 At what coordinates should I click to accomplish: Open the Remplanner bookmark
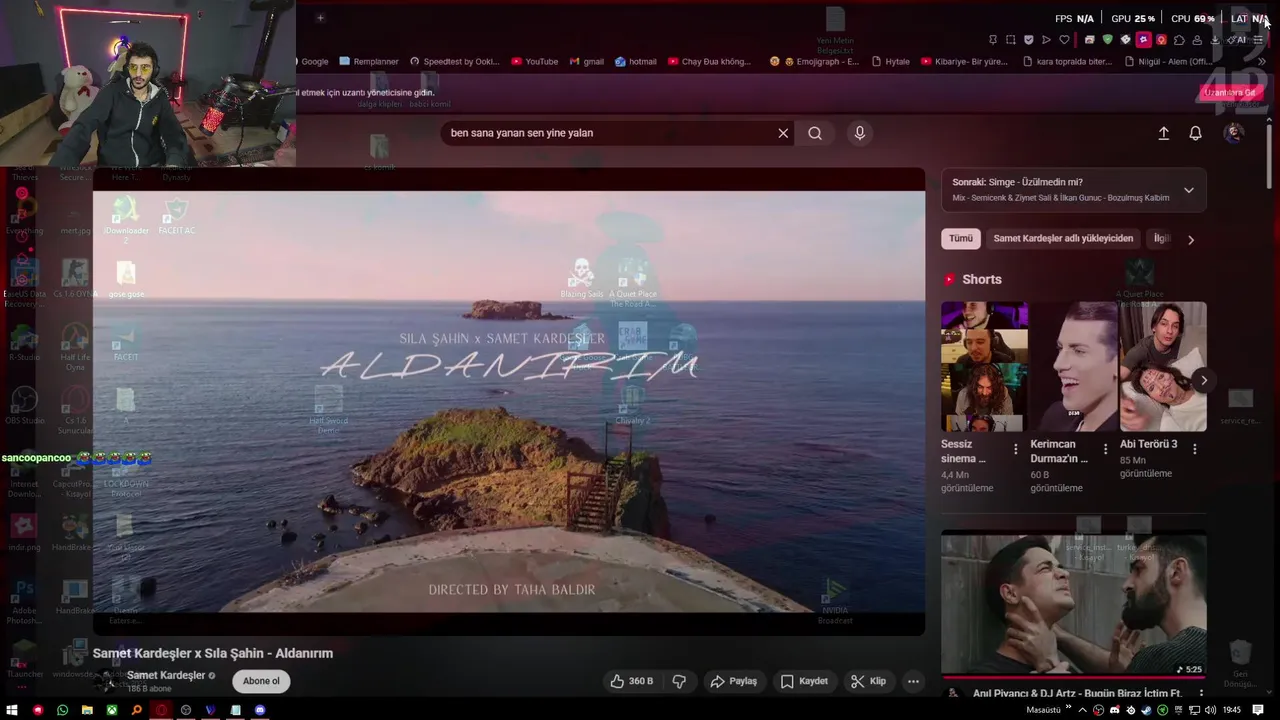[x=368, y=61]
